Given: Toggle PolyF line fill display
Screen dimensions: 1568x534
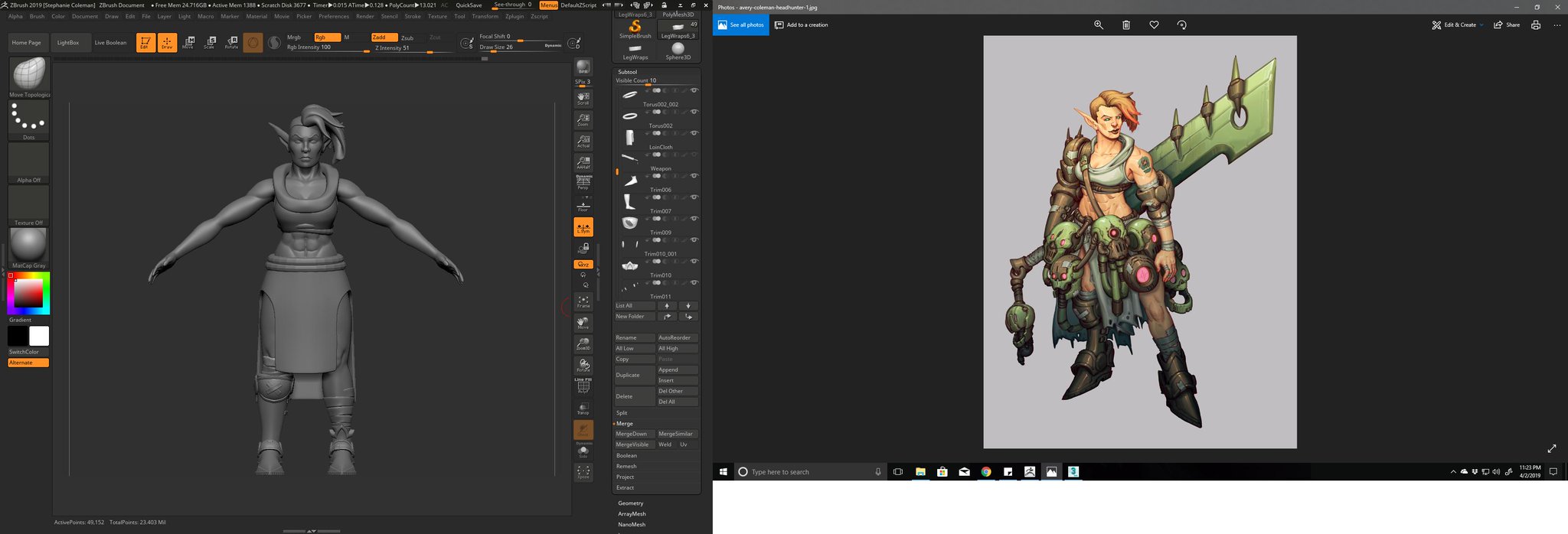Looking at the screenshot, I should [x=583, y=386].
